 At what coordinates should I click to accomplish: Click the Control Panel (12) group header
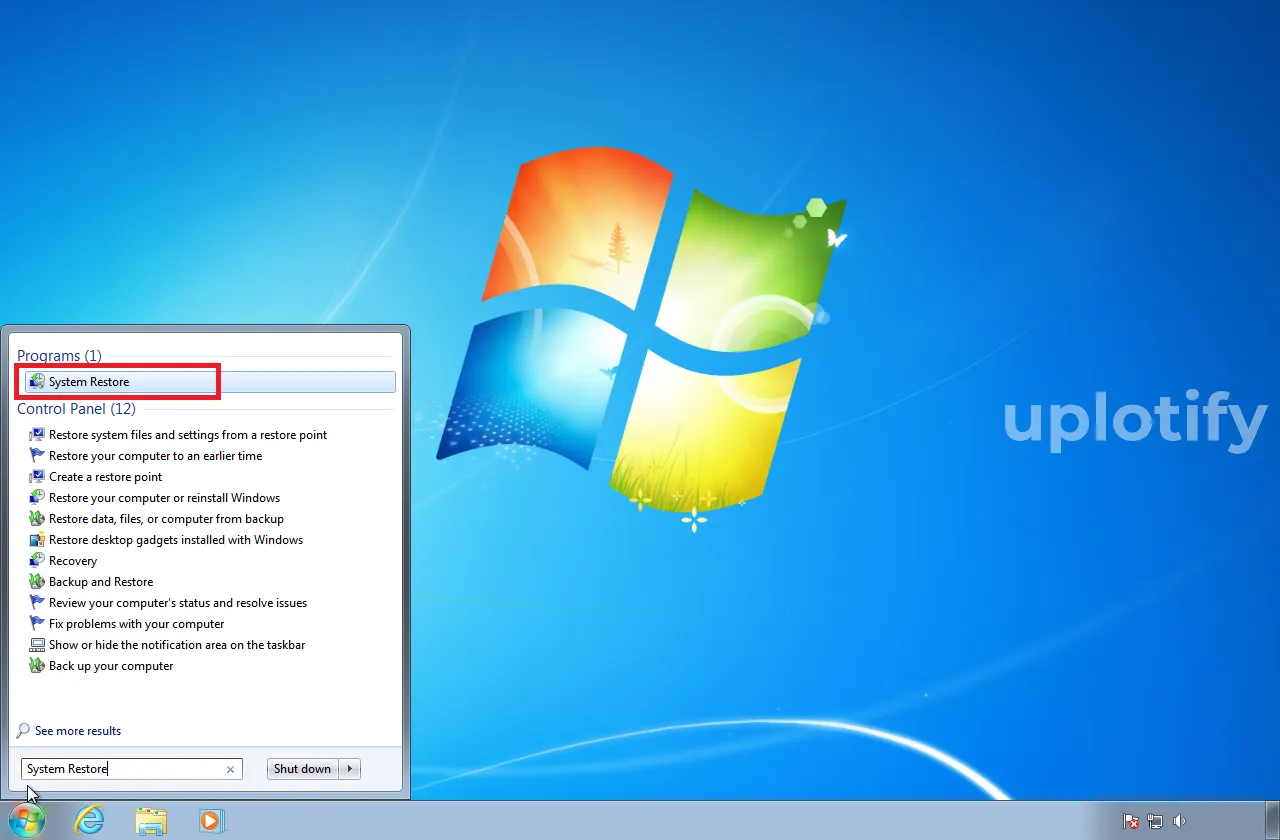[76, 409]
